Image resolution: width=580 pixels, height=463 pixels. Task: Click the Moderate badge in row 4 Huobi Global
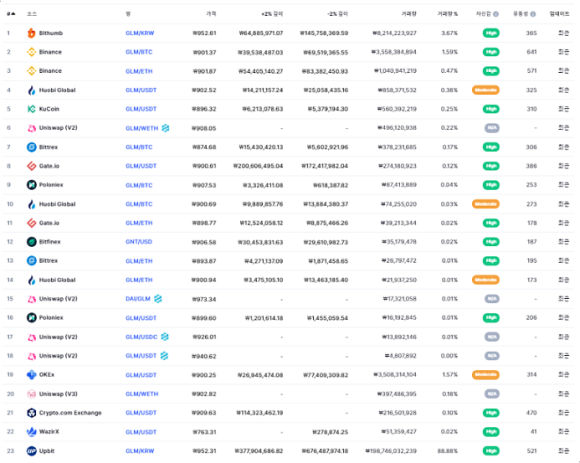click(x=485, y=90)
